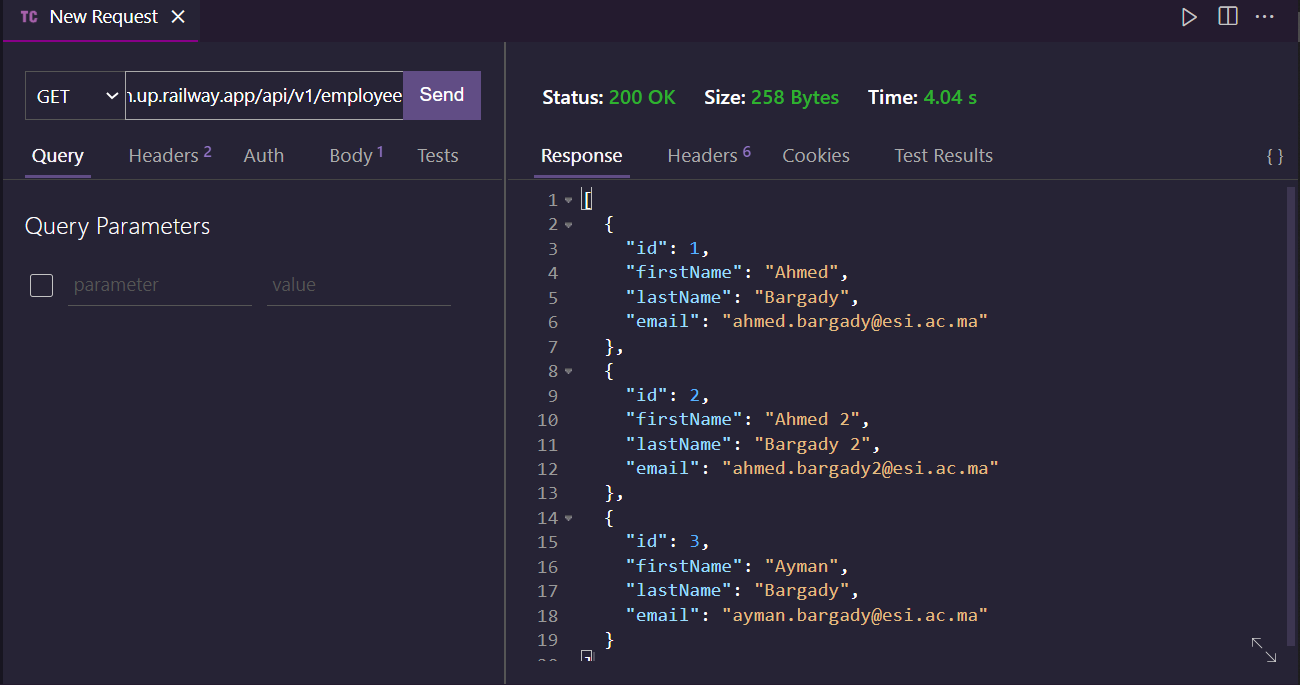The image size is (1300, 685).
Task: View the response Headers tab
Action: point(700,155)
